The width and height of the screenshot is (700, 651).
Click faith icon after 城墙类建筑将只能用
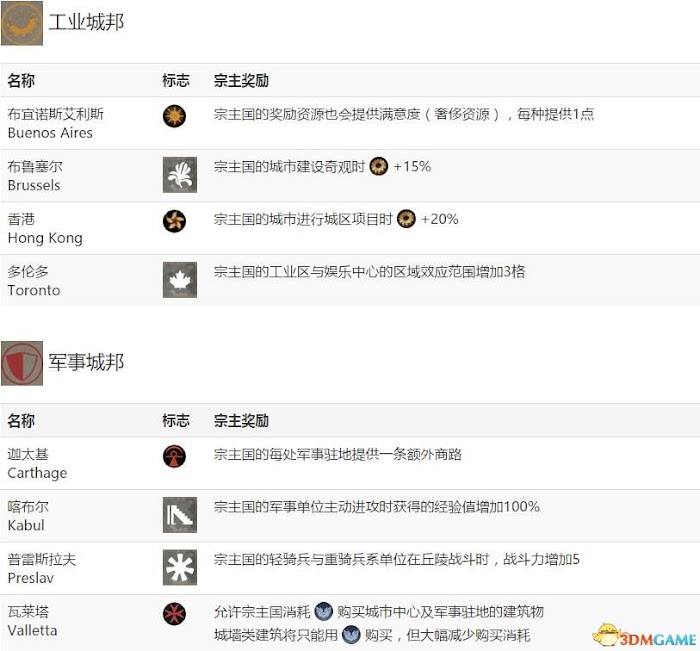coord(351,634)
